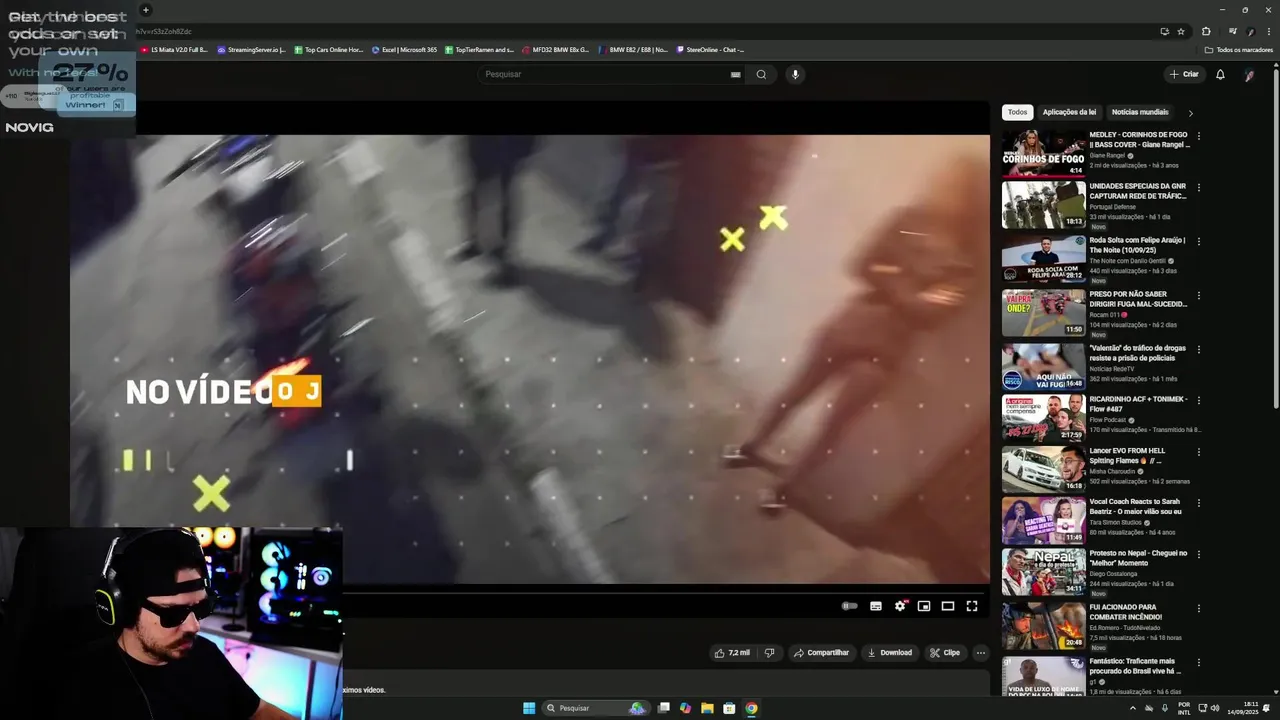Enter fullscreen mode
Viewport: 1280px width, 720px height.
pyautogui.click(x=972, y=606)
